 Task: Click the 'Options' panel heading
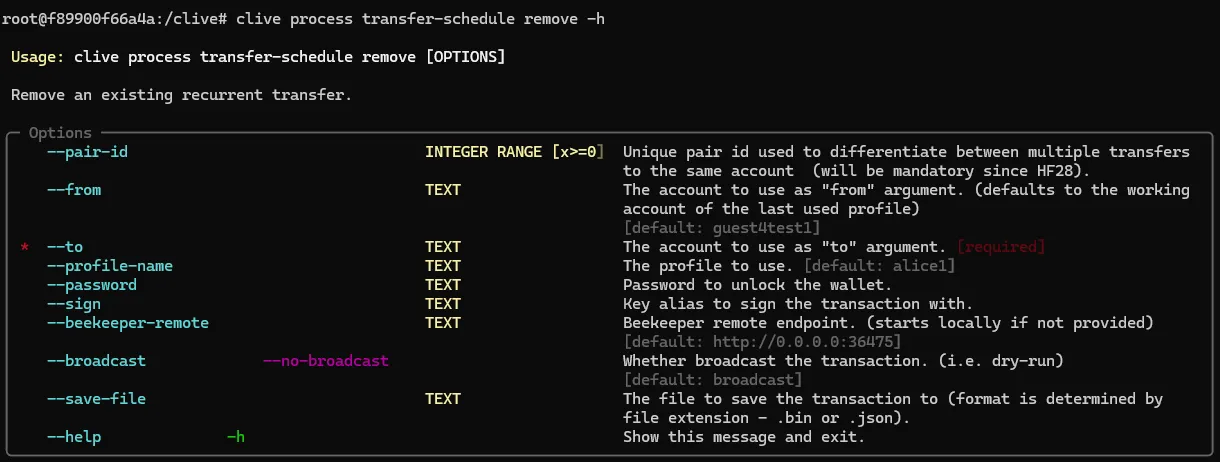tap(60, 133)
